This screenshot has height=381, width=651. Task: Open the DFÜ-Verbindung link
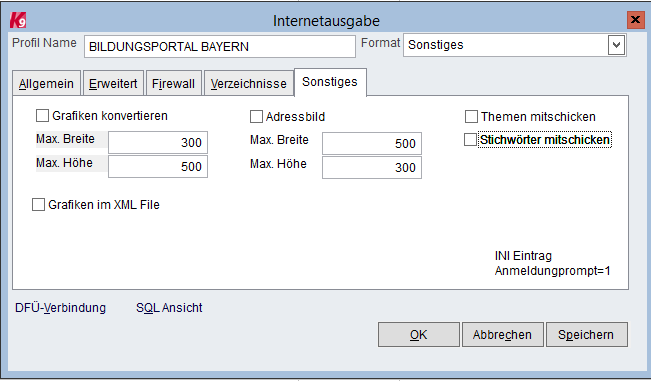[x=61, y=308]
